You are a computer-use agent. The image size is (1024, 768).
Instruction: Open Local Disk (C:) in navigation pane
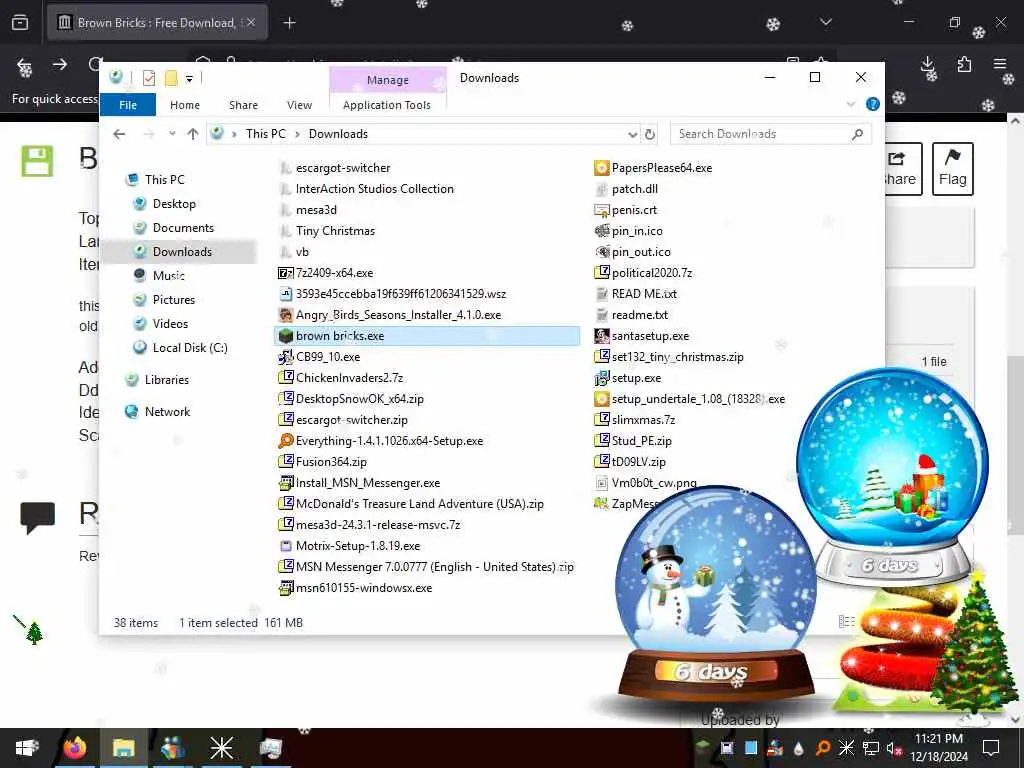pyautogui.click(x=190, y=347)
